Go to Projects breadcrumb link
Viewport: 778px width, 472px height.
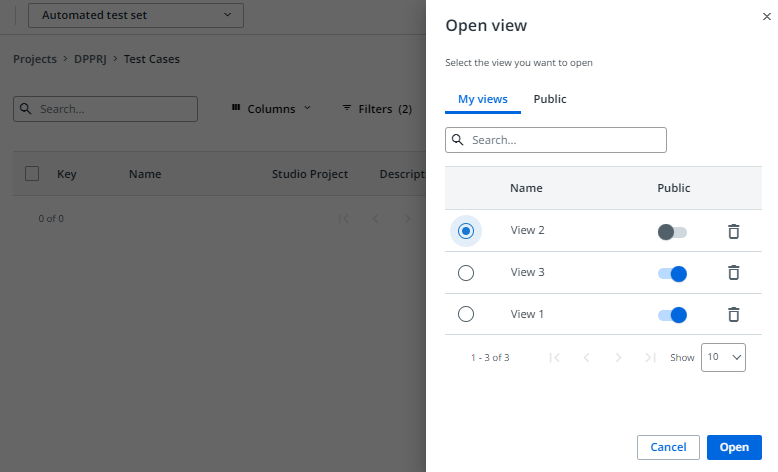(35, 59)
